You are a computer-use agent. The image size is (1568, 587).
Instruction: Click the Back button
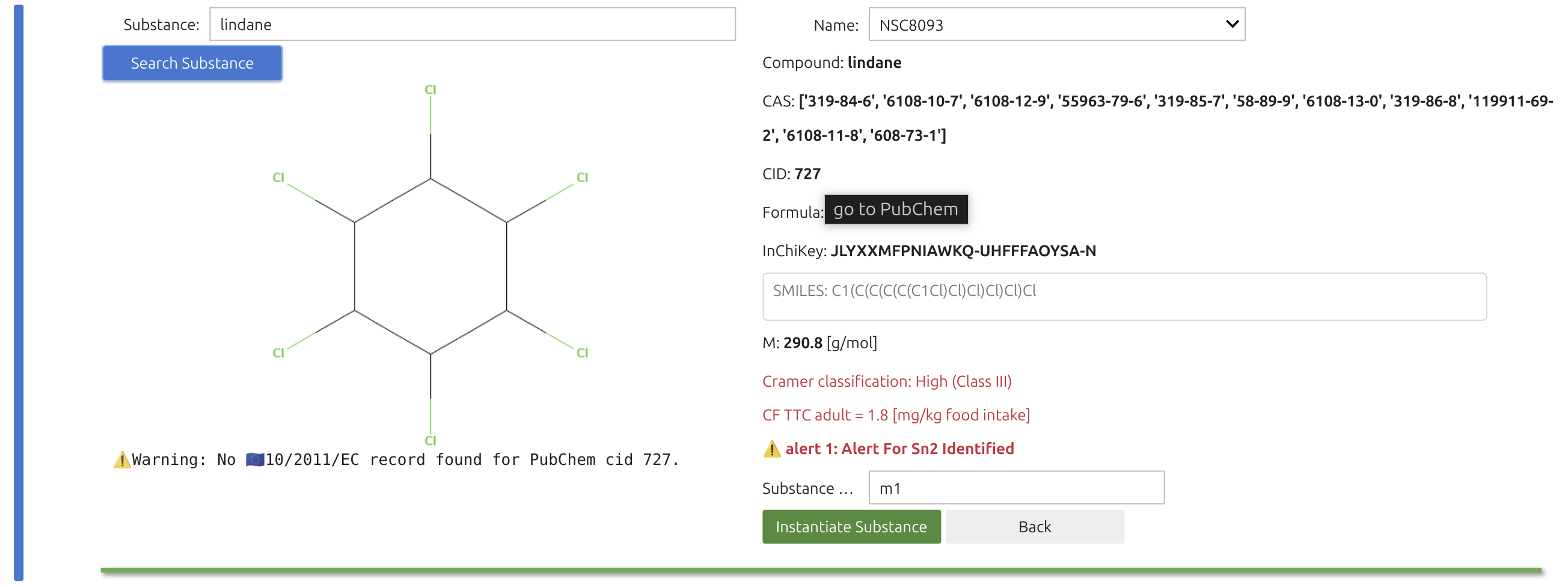pos(1034,527)
